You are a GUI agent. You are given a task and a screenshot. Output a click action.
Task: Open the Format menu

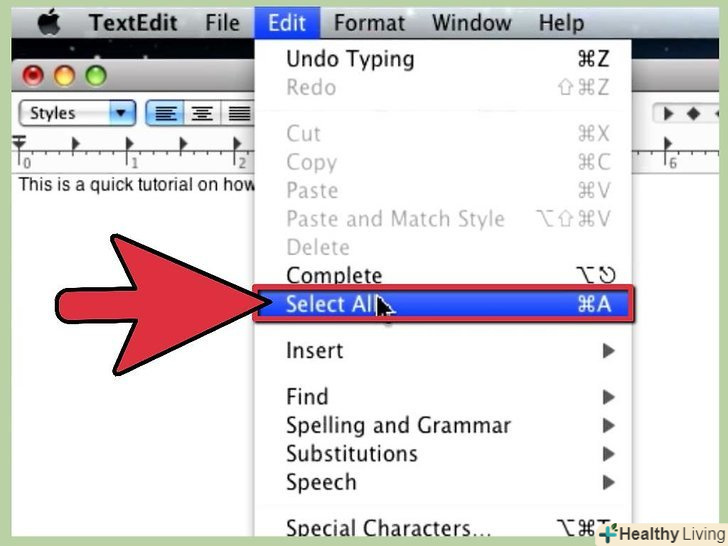click(x=369, y=23)
